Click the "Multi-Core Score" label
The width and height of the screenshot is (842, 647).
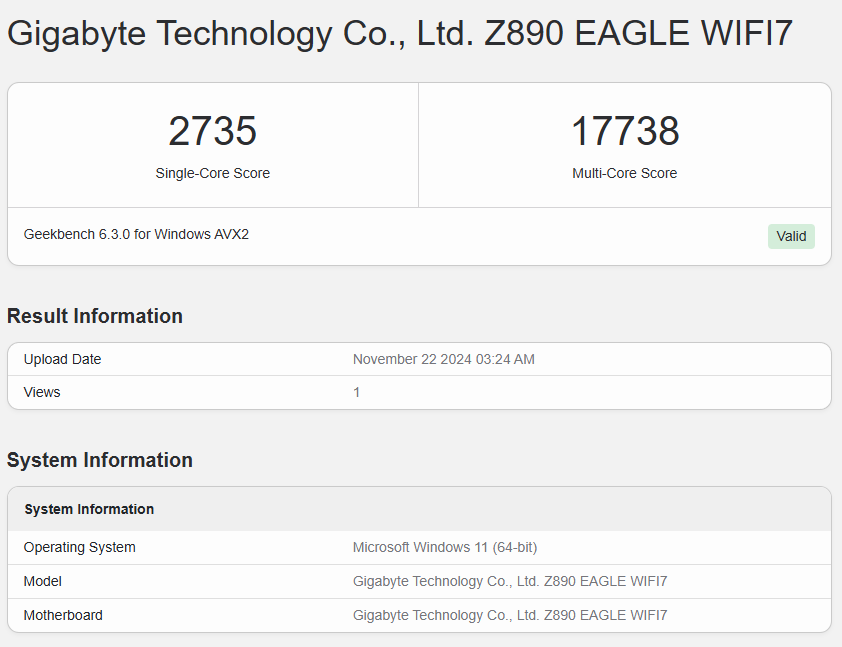click(x=625, y=173)
